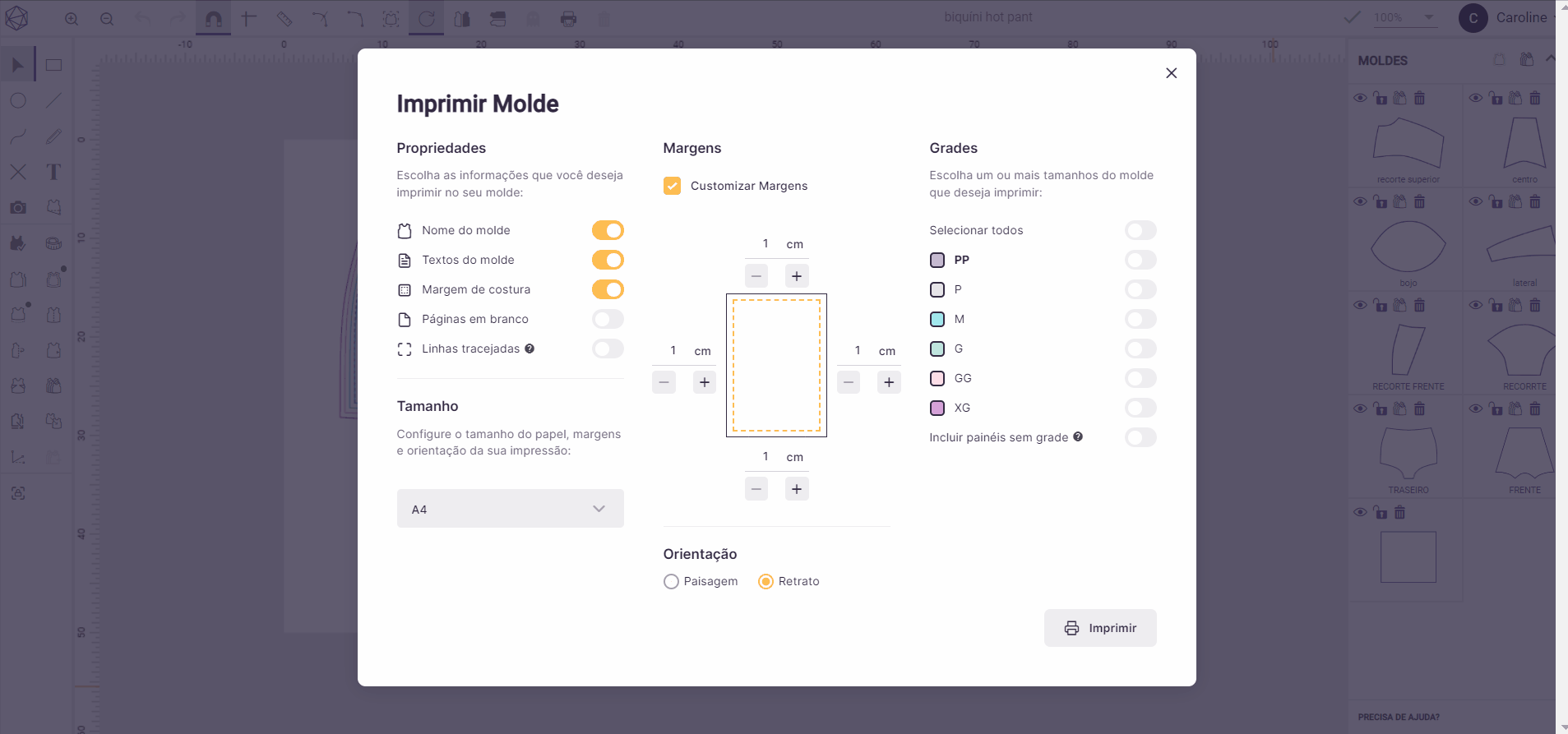This screenshot has height=734, width=1568.
Task: Toggle Margem de costura switch
Action: [x=608, y=289]
